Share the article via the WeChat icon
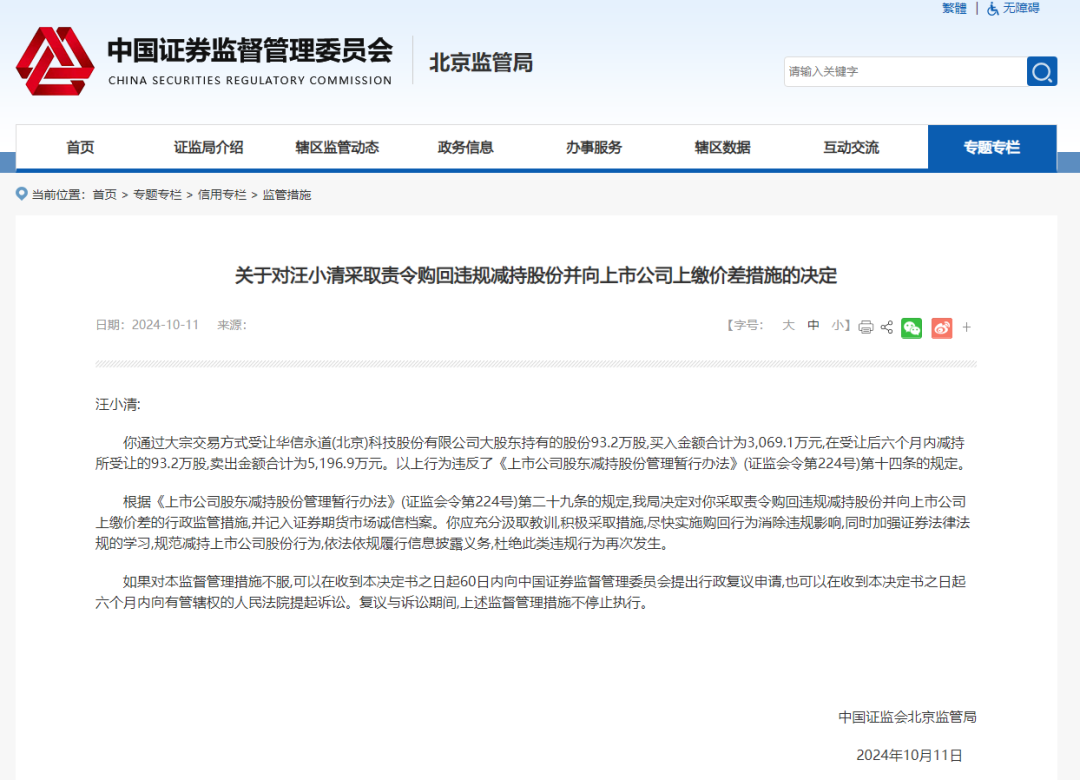Screen dimensions: 1080x780 click(911, 327)
